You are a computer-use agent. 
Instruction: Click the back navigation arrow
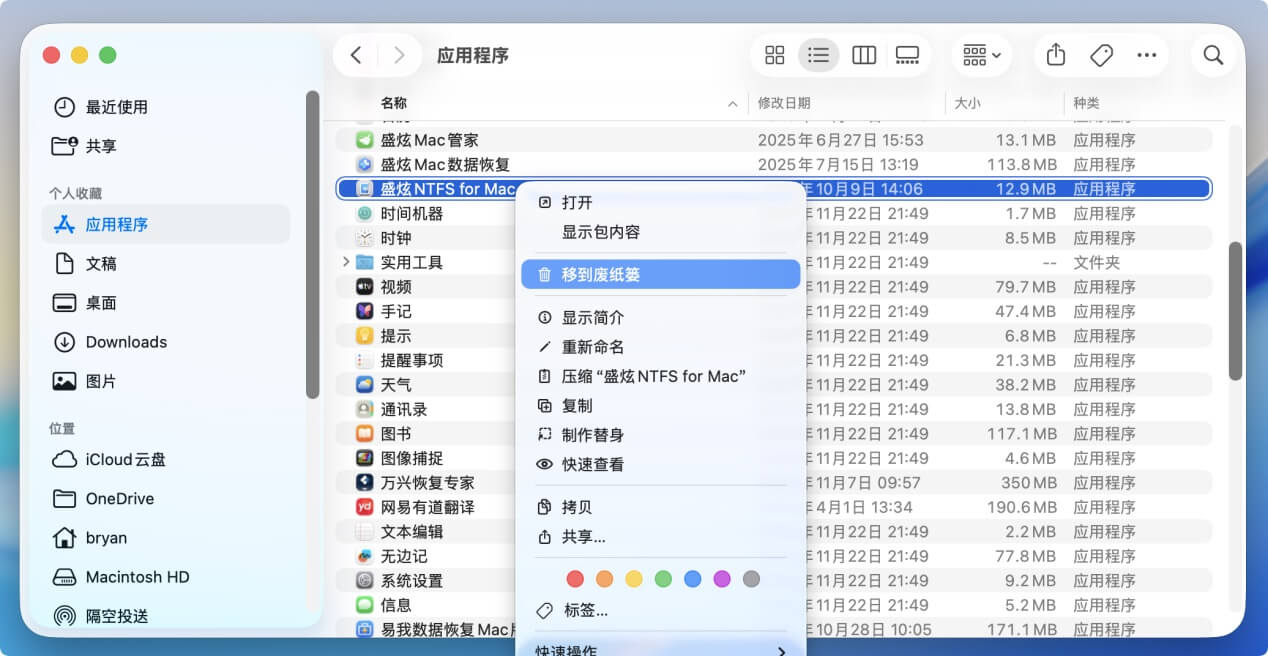356,55
